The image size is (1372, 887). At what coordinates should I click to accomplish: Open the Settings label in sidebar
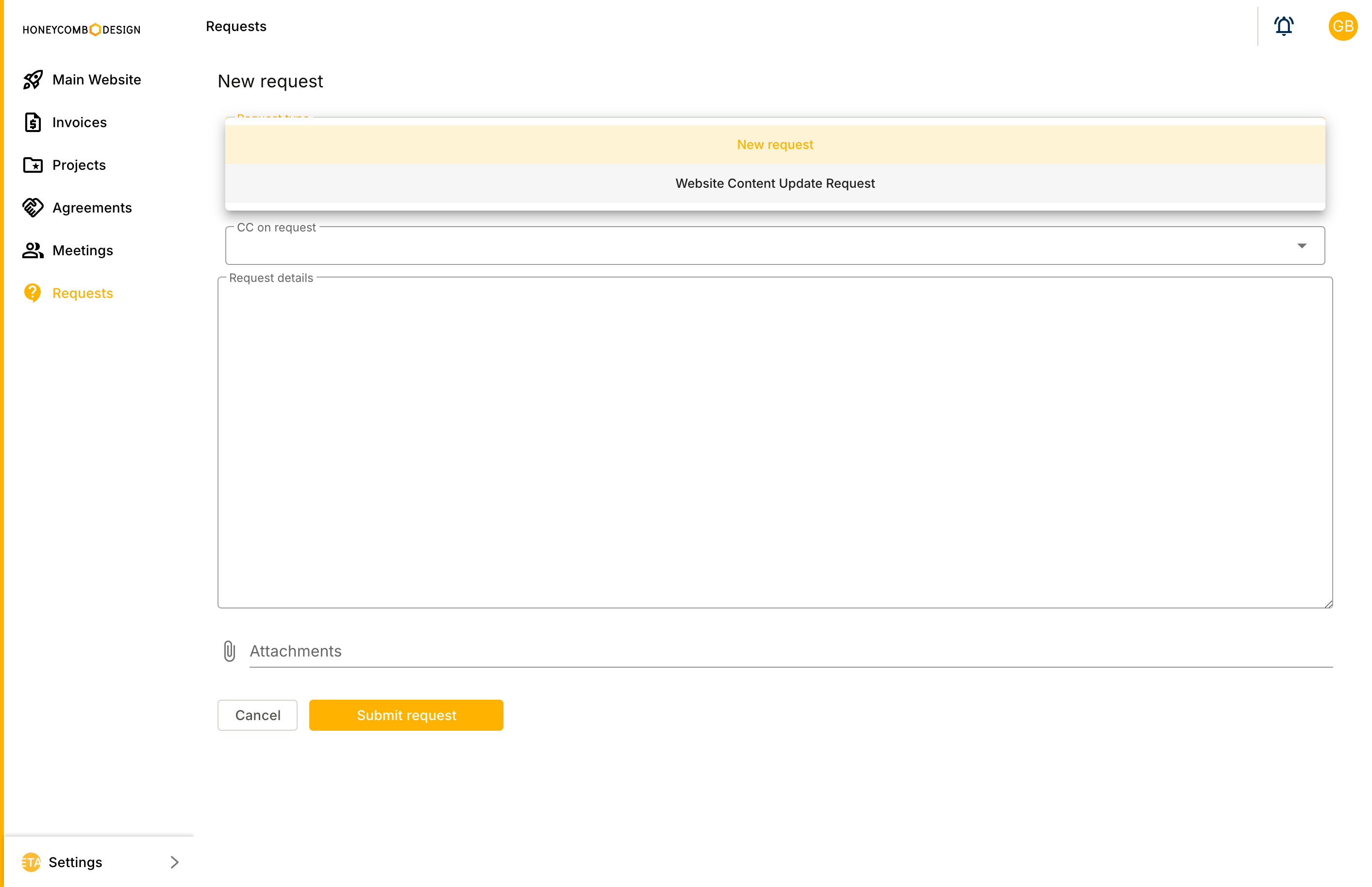(x=75, y=862)
